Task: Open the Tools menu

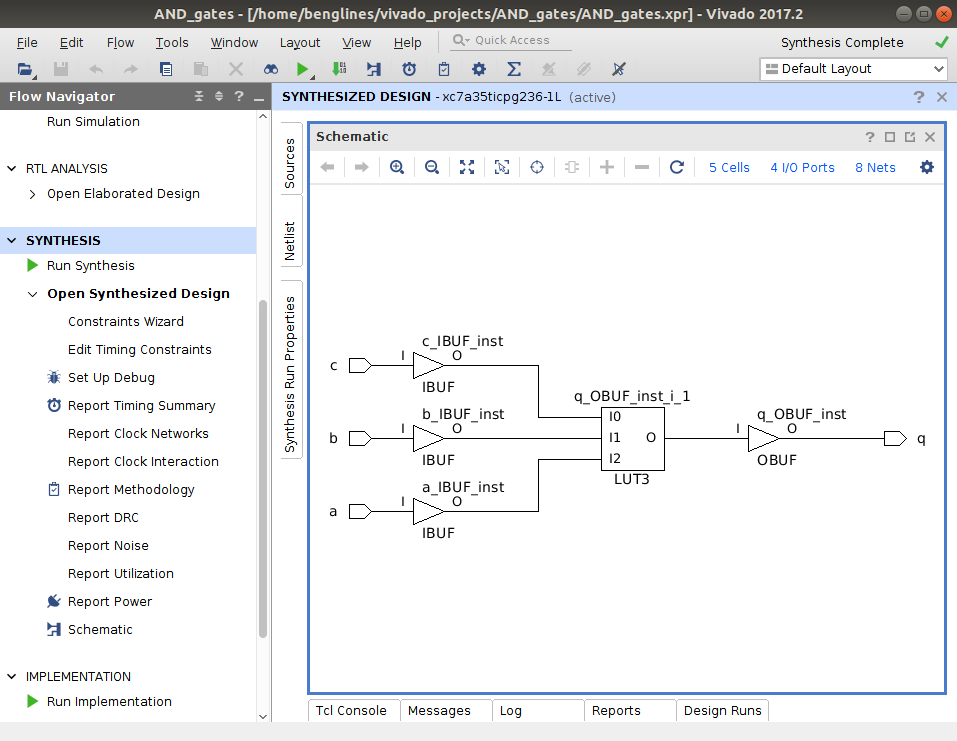Action: [x=172, y=43]
